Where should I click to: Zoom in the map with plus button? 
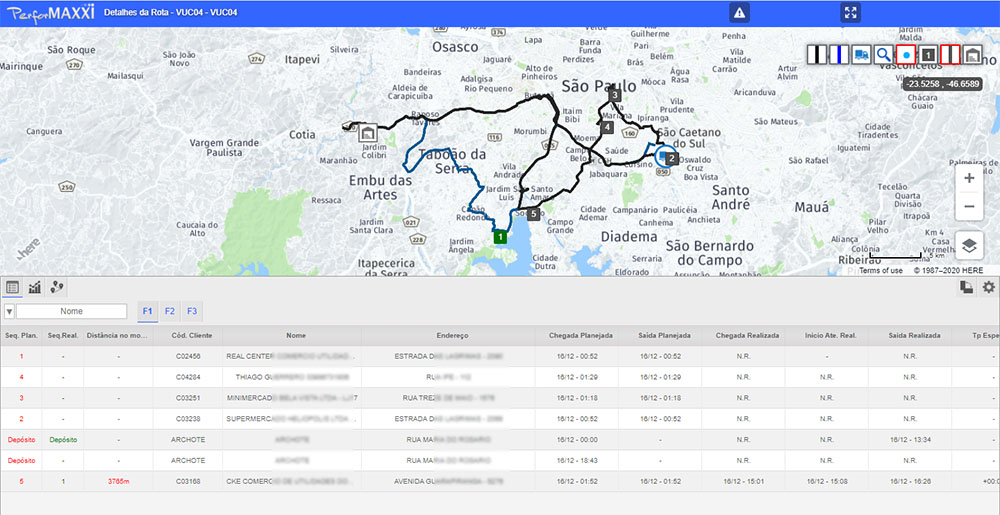[x=969, y=178]
